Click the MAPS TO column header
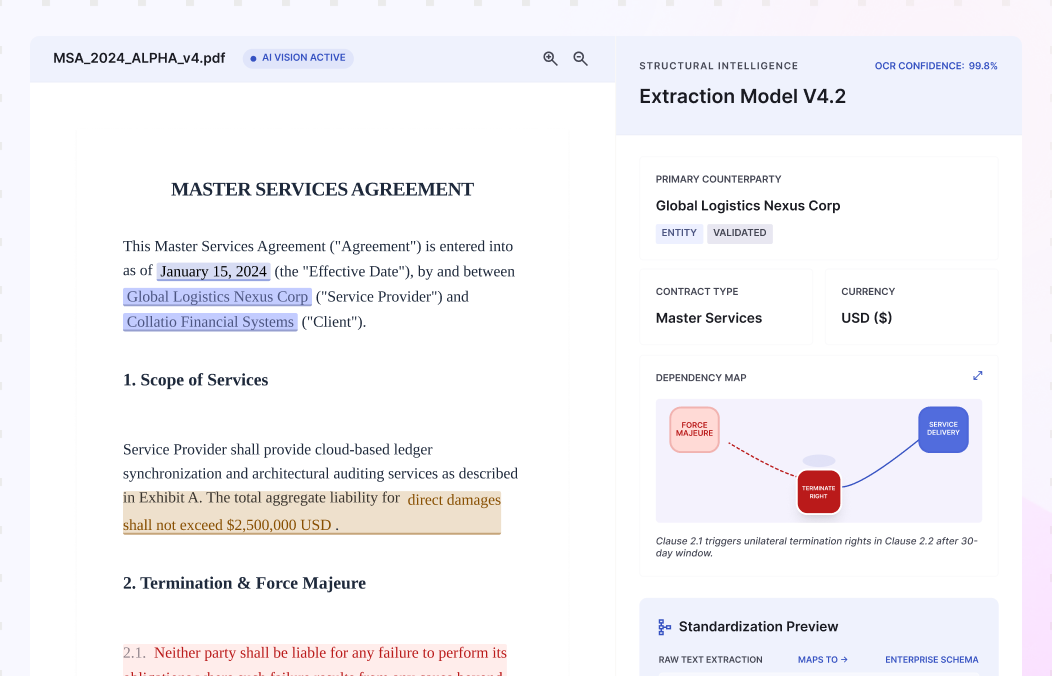This screenshot has height=676, width=1052. [823, 660]
